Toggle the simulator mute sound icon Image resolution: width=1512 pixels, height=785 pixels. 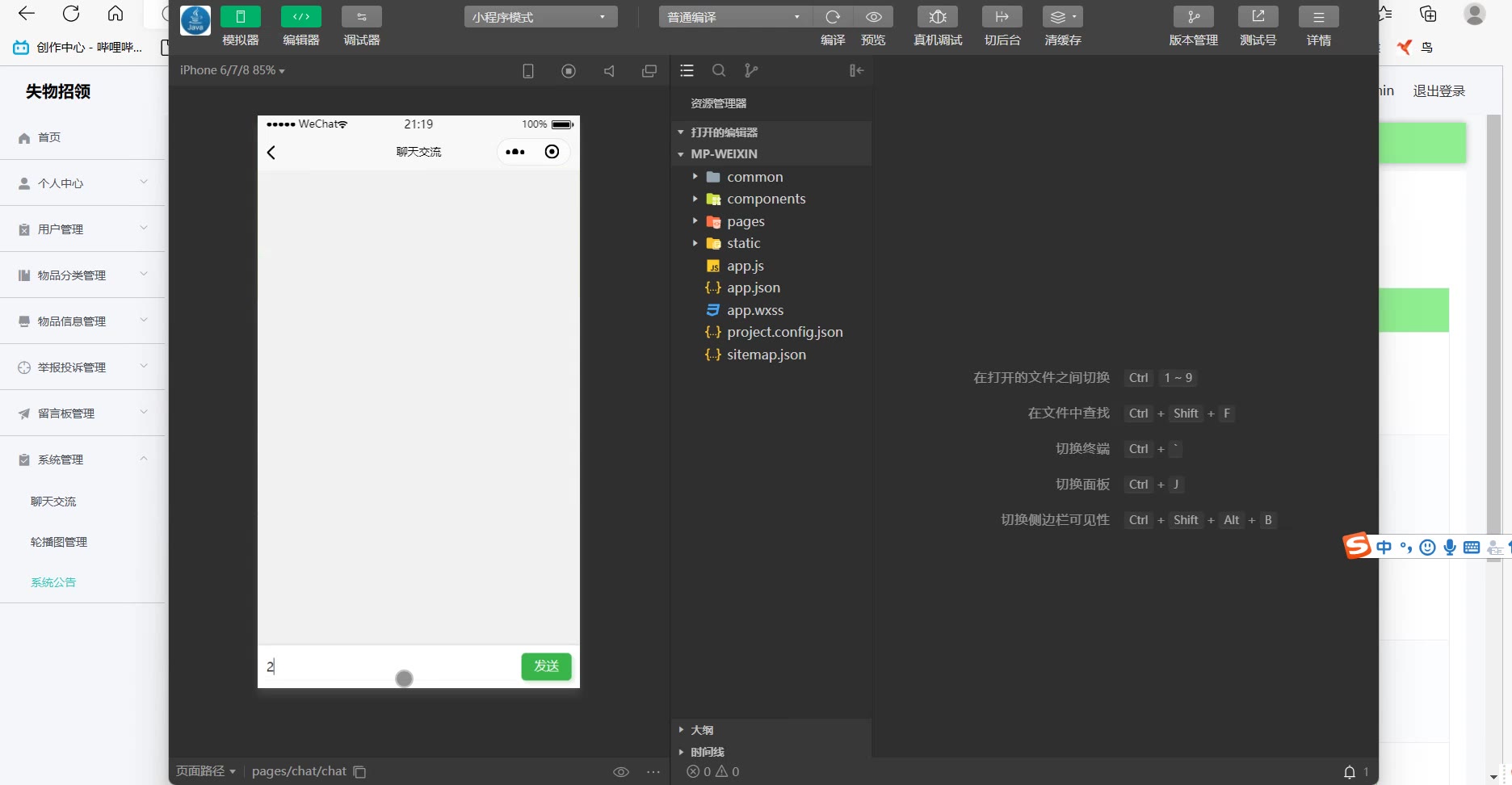[x=609, y=71]
